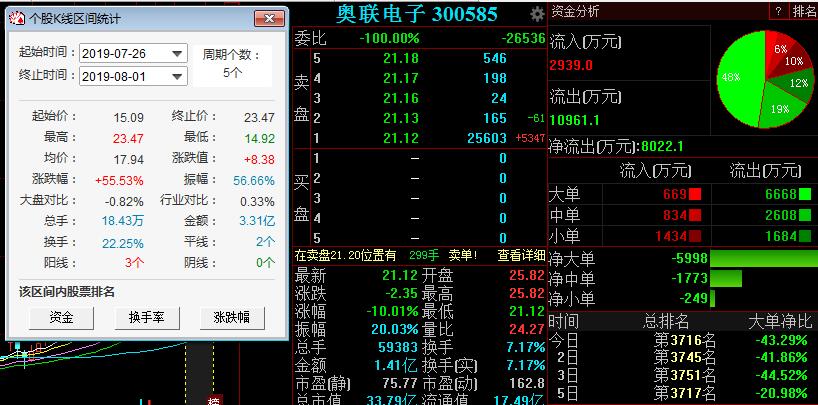Select the 资金分析 panel title
818x405 pixels.
[x=576, y=11]
